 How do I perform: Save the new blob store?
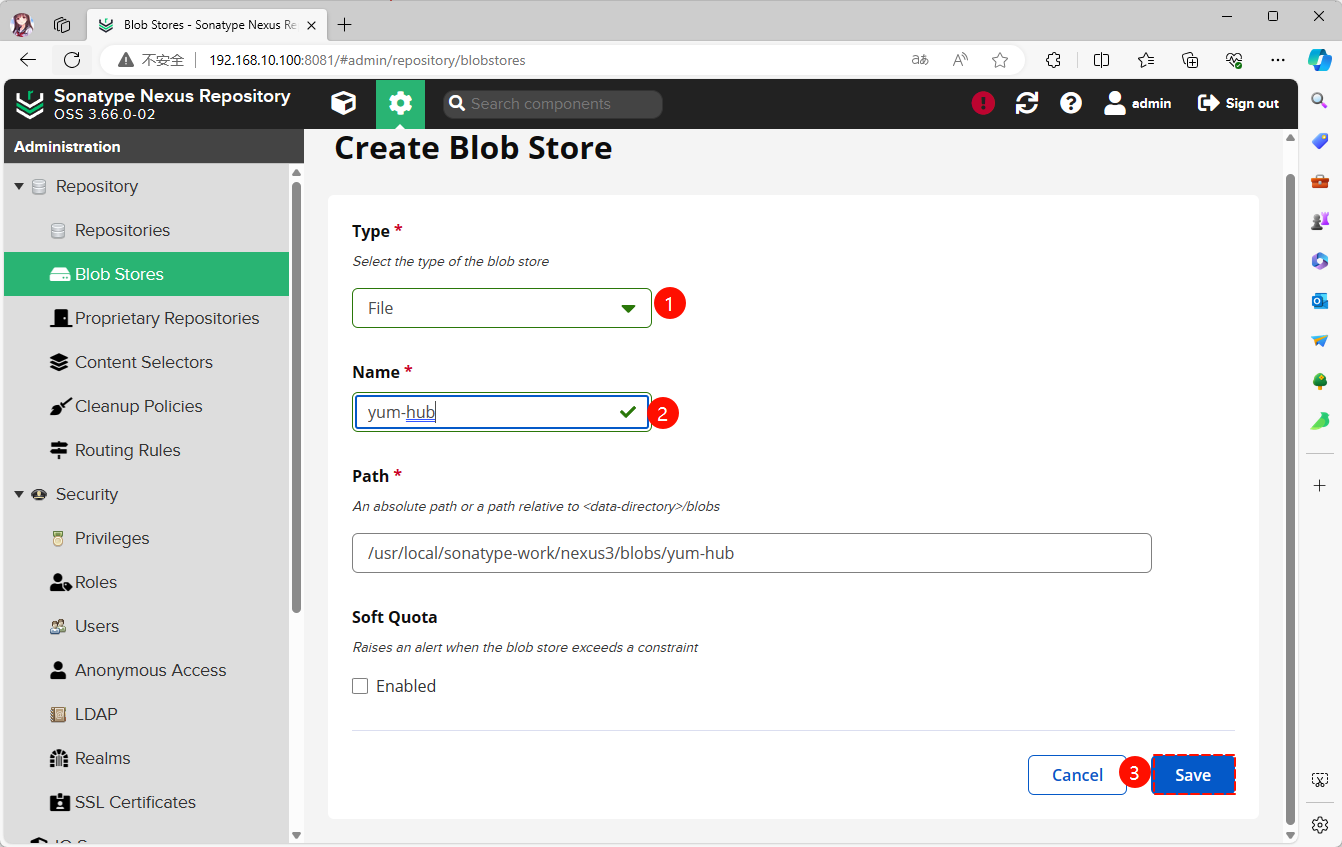tap(1192, 775)
